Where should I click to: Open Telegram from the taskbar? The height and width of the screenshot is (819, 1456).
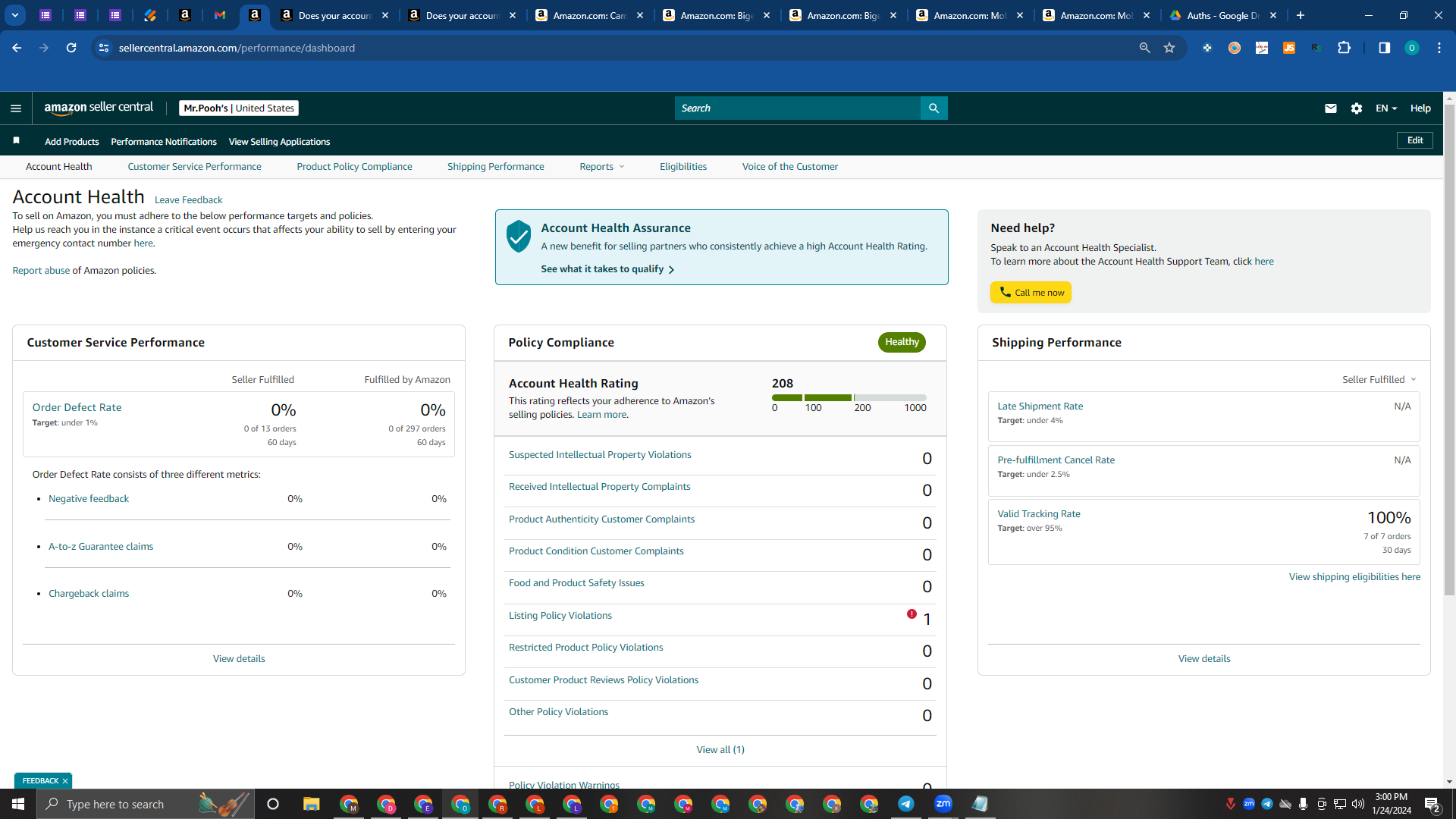click(906, 804)
